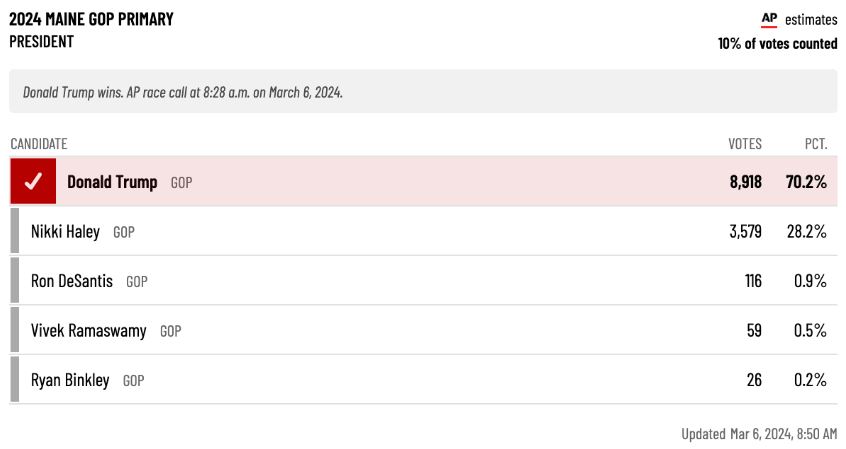This screenshot has width=846, height=449.
Task: Click the 2024 Maine GOP Primary title
Action: [91, 19]
